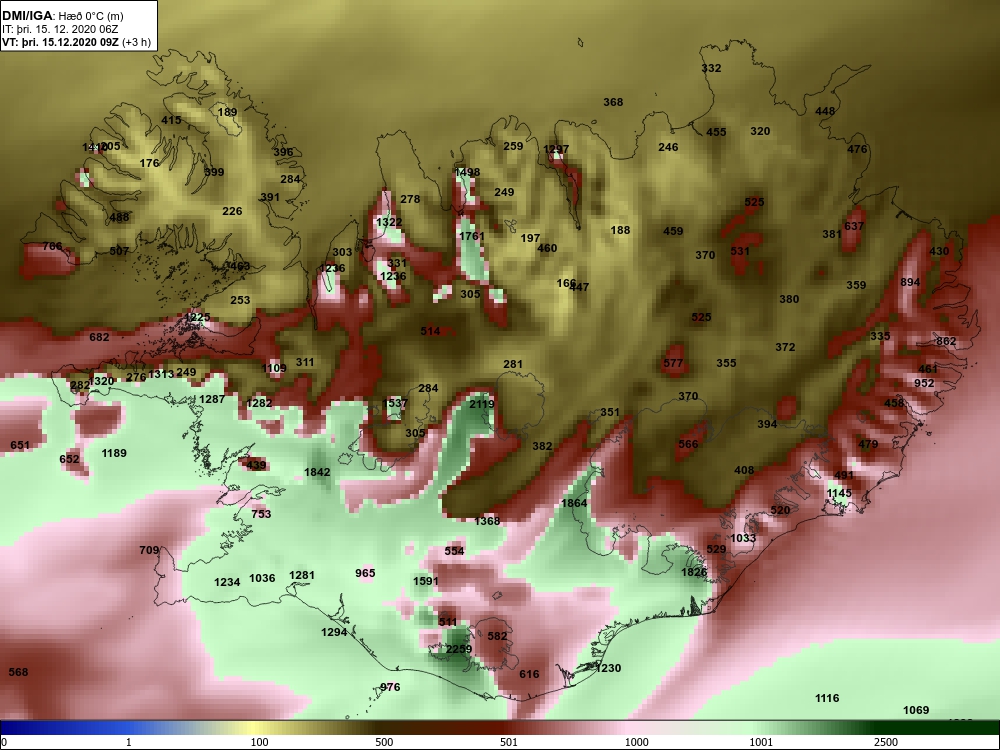Screen dimensions: 1000x750
Task: Click the 682 label
Action: click(x=99, y=337)
